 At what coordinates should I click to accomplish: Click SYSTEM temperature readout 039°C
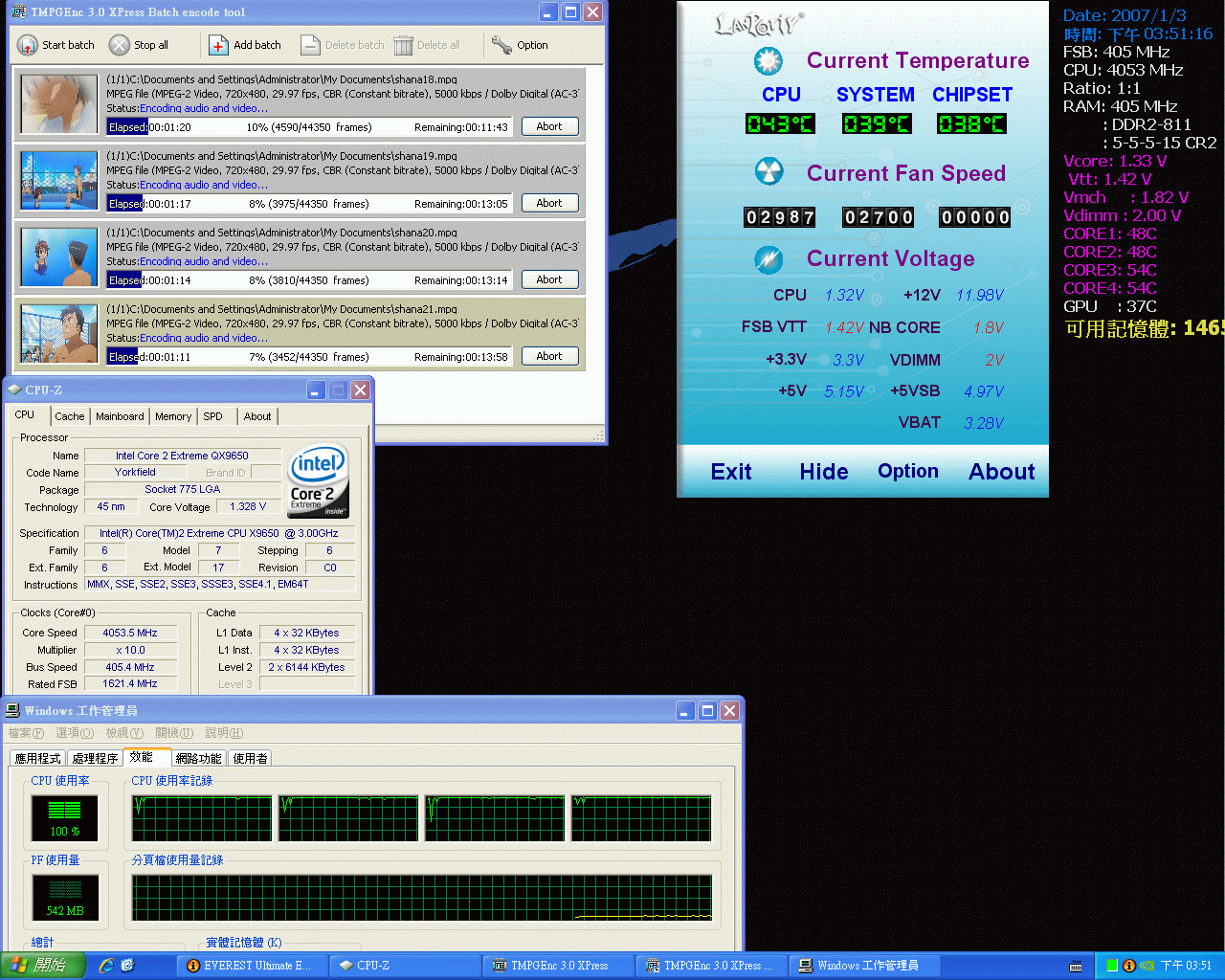(877, 123)
